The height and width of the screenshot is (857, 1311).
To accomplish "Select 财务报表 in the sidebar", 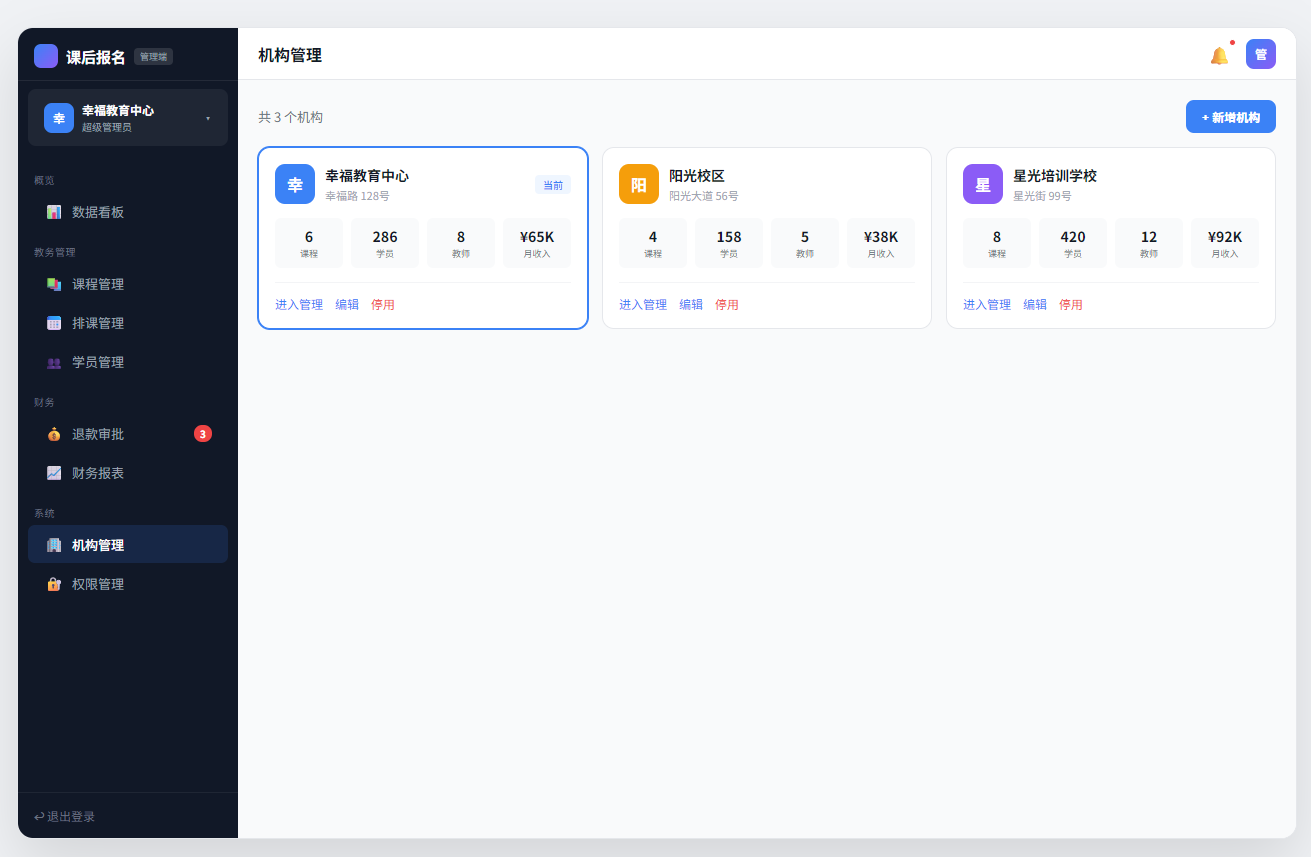I will 128,473.
